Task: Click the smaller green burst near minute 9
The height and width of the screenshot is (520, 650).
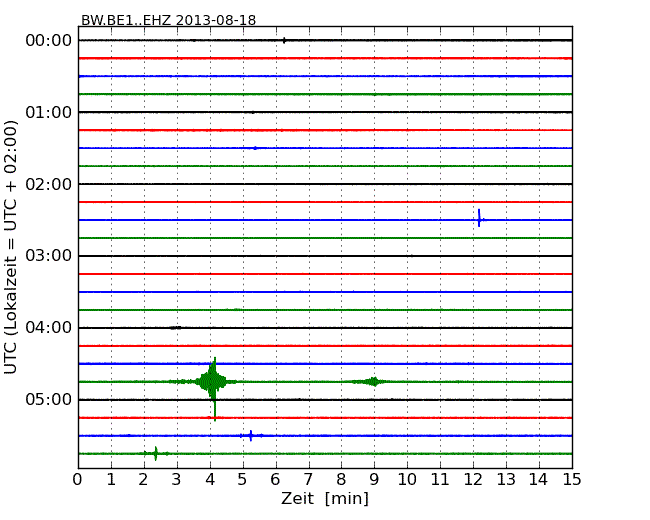Action: coord(373,382)
